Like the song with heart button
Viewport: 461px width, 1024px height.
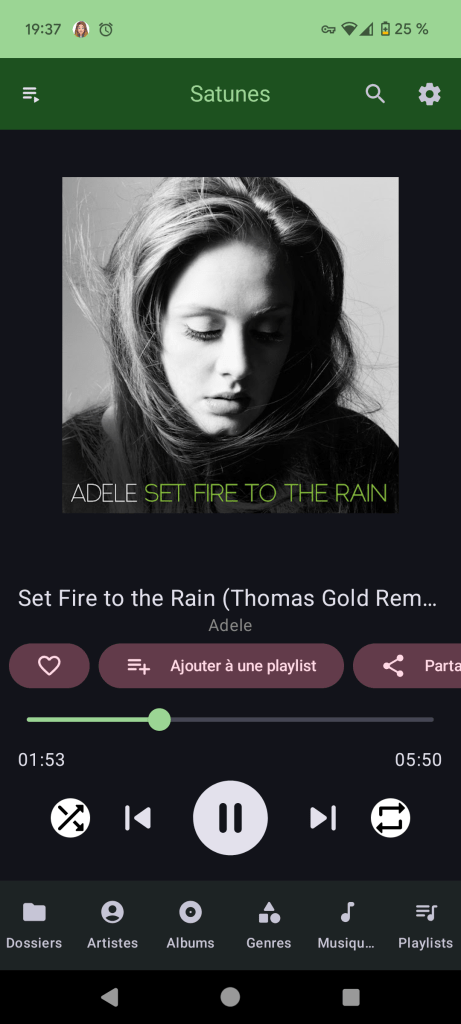49,665
